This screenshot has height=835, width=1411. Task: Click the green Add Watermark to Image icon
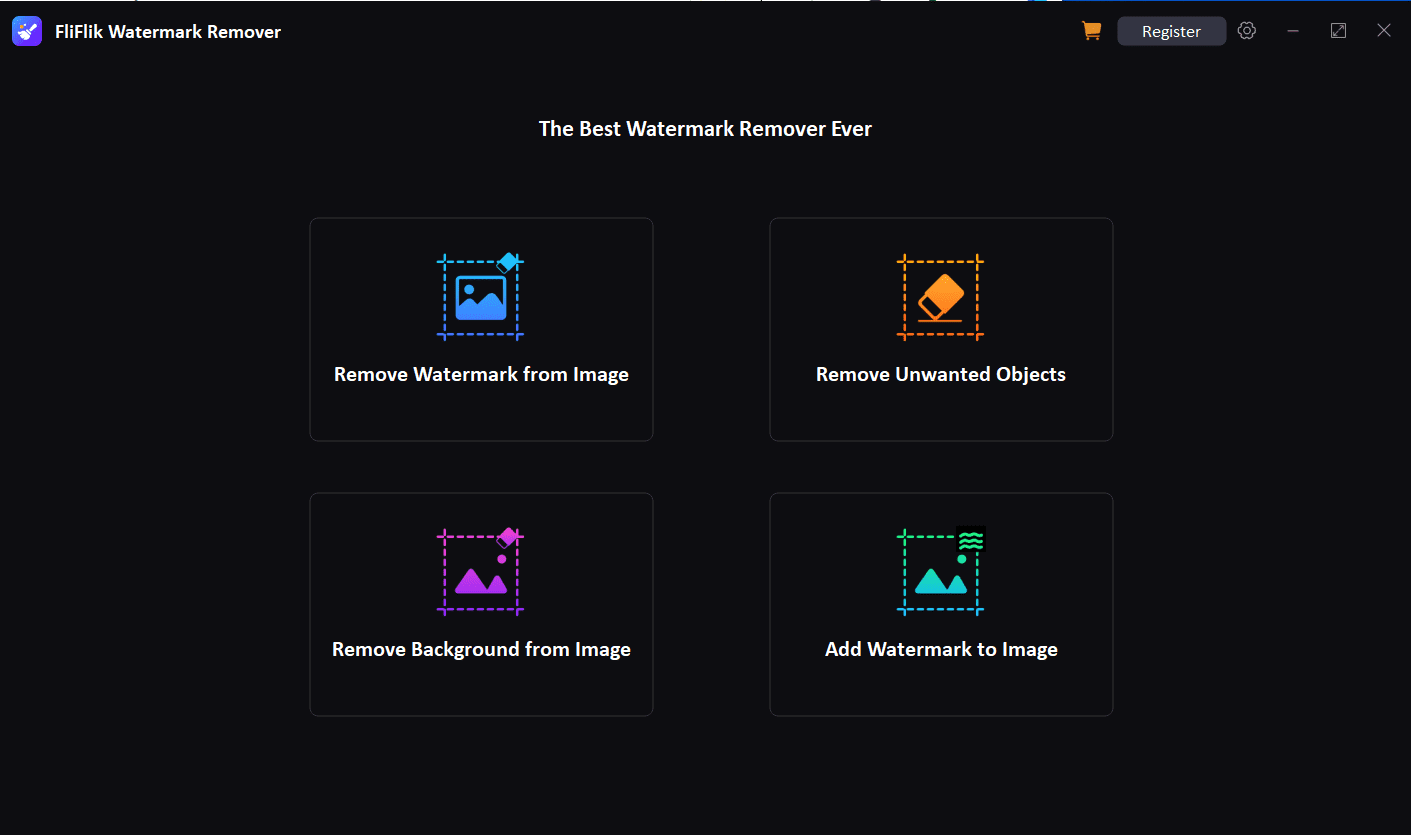941,571
